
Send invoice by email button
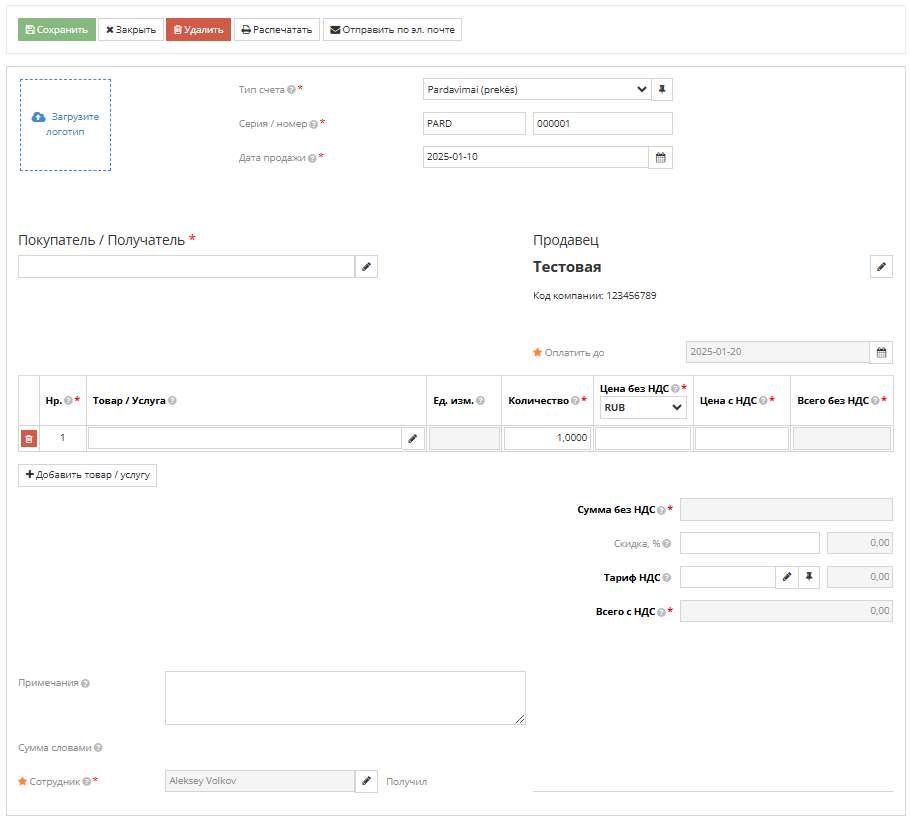pos(392,30)
